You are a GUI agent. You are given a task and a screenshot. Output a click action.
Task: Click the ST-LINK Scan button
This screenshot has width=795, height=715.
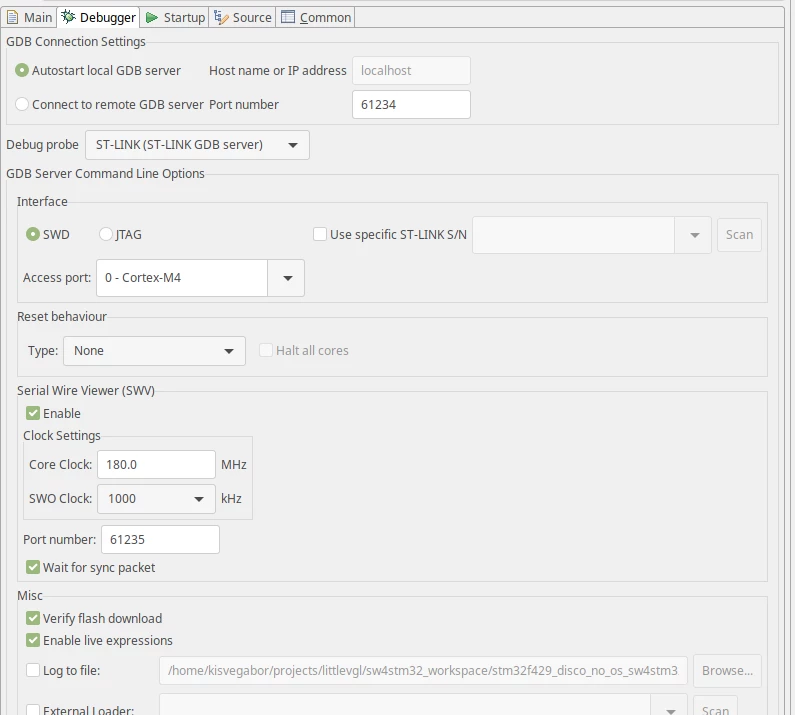point(739,235)
